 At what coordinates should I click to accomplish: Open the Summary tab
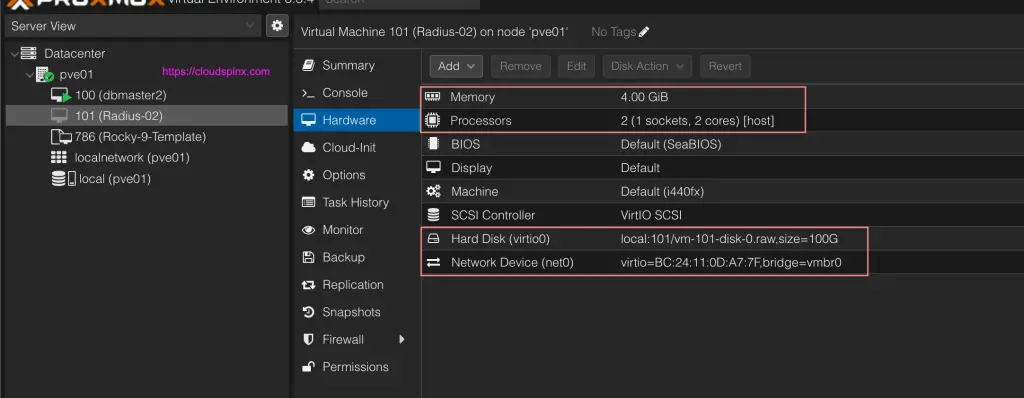tap(357, 65)
